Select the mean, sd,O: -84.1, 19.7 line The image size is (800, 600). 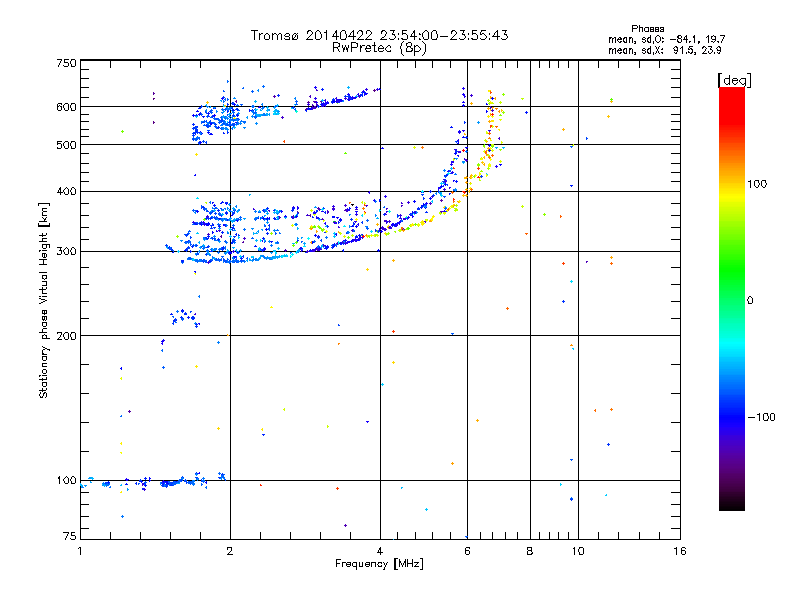click(x=666, y=39)
